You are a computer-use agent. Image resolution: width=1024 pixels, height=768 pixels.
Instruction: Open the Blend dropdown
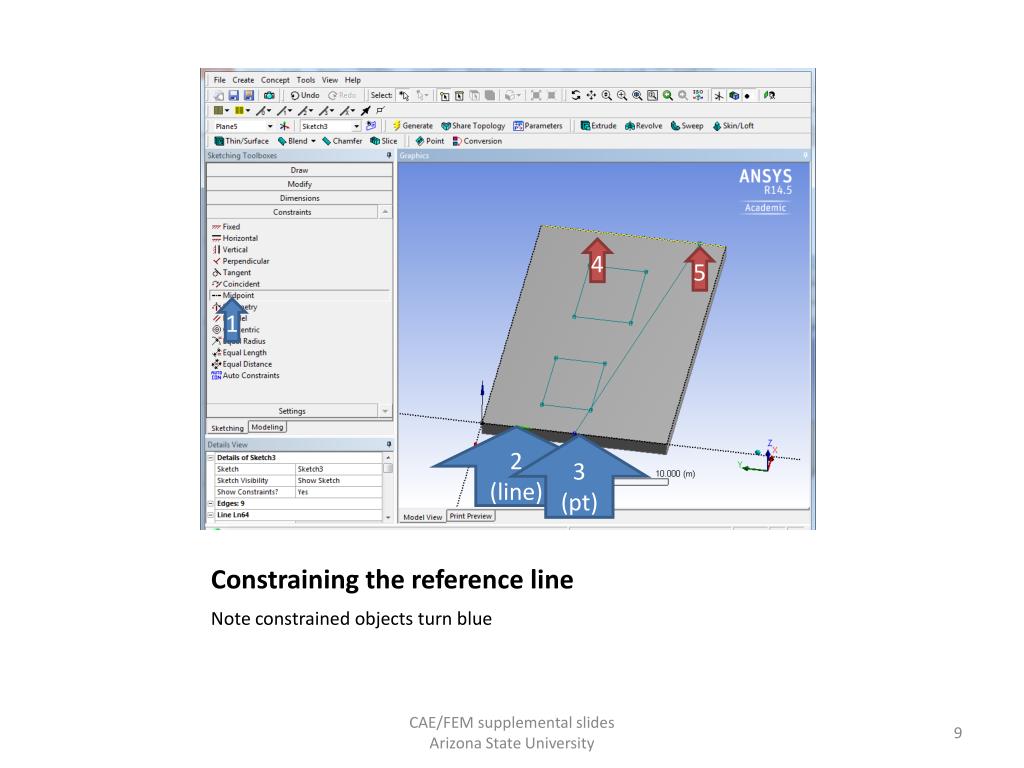coord(313,141)
